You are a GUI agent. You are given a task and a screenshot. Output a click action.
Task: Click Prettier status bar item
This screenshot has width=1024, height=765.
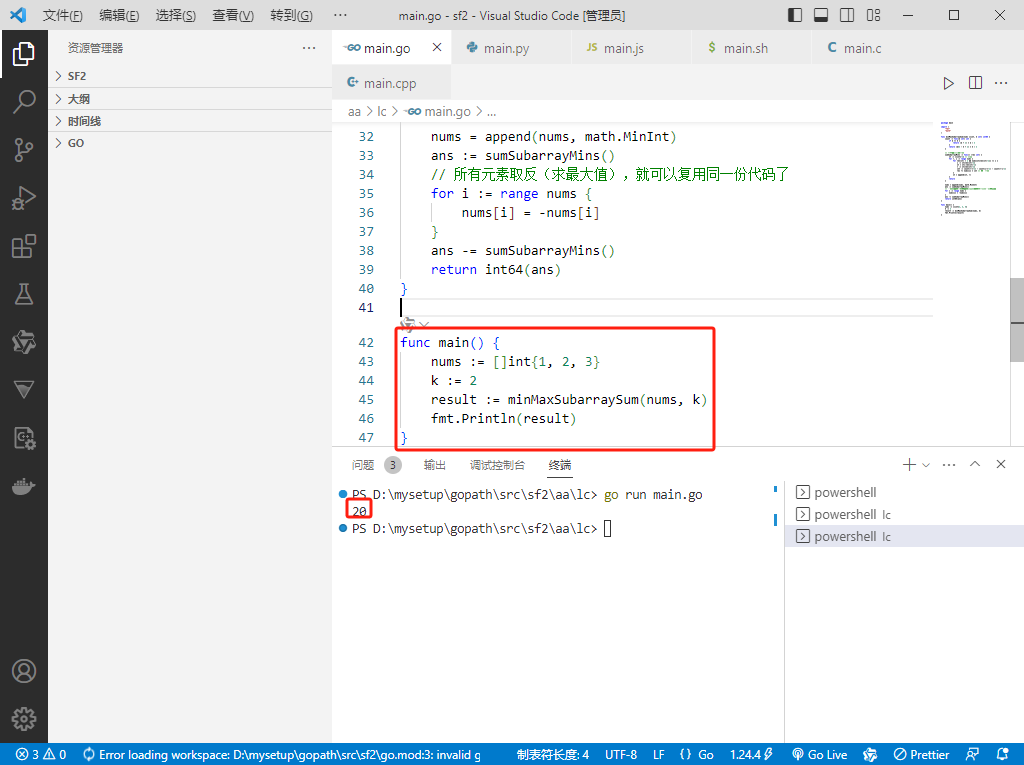[x=921, y=755]
